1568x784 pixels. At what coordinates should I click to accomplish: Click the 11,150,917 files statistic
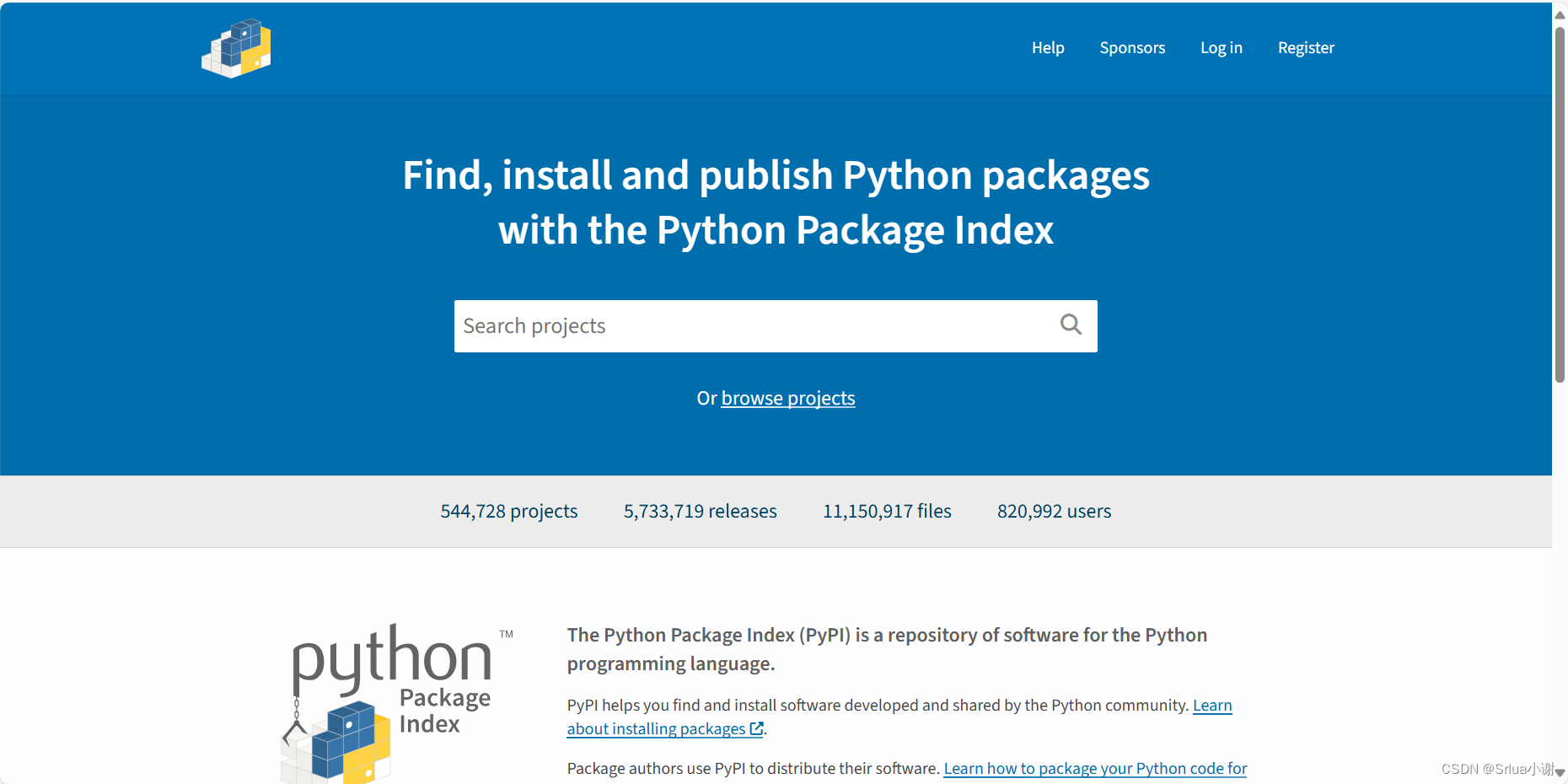887,511
